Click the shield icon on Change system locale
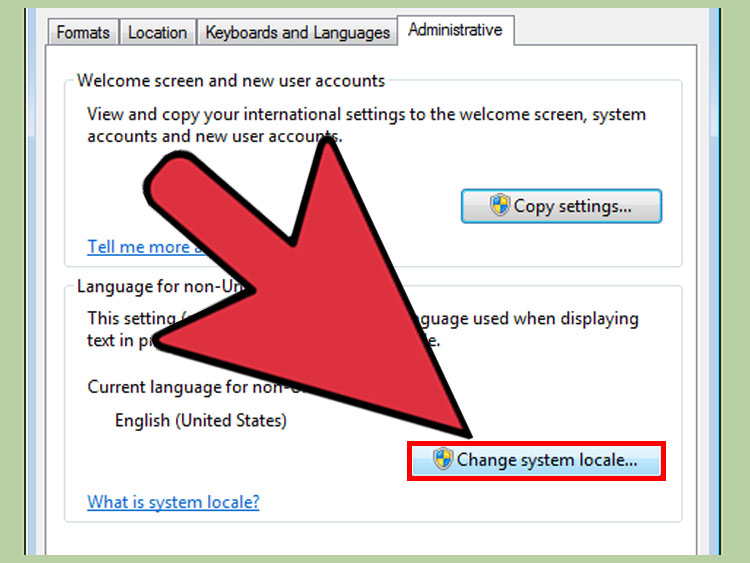 click(x=443, y=459)
